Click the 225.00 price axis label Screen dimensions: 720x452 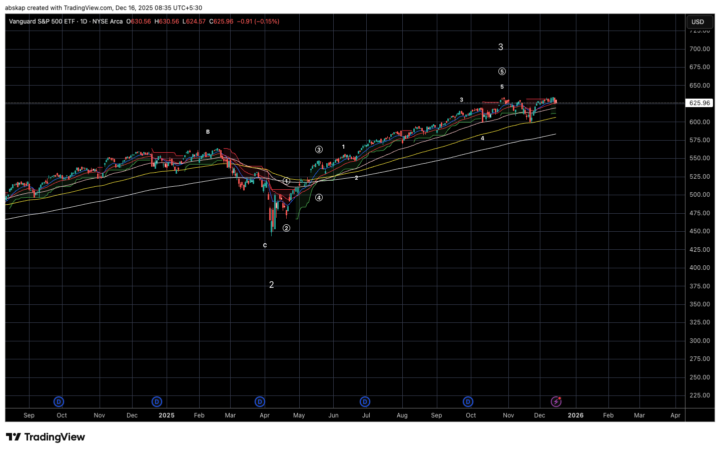700,396
